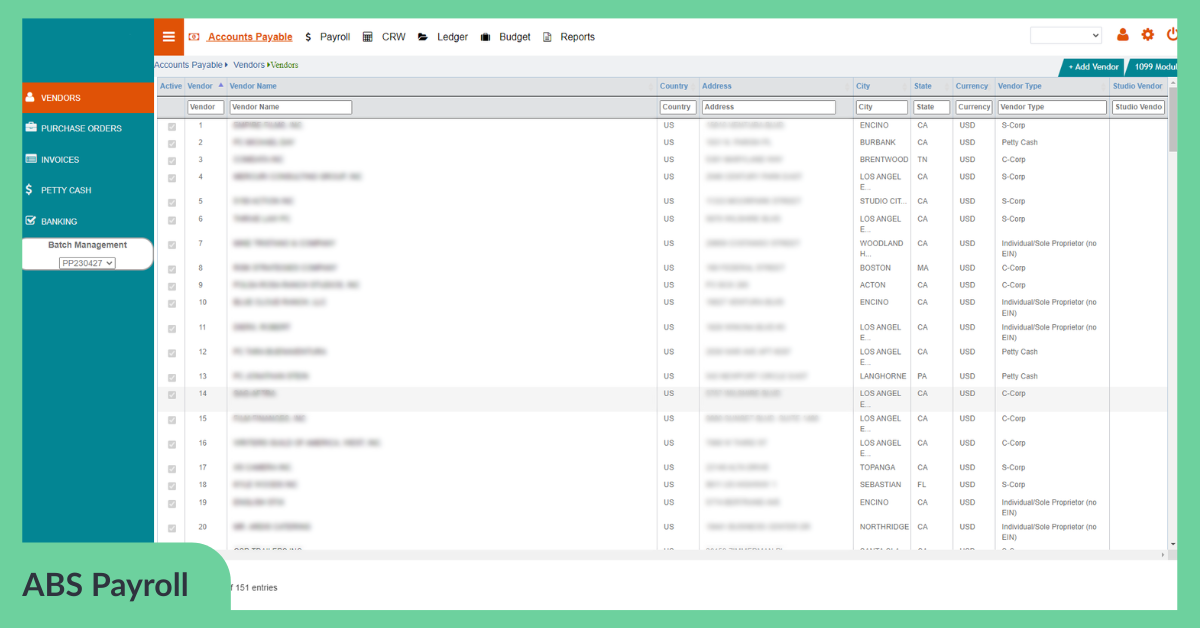Image resolution: width=1200 pixels, height=628 pixels.
Task: Open the user profile icon
Action: [1122, 35]
